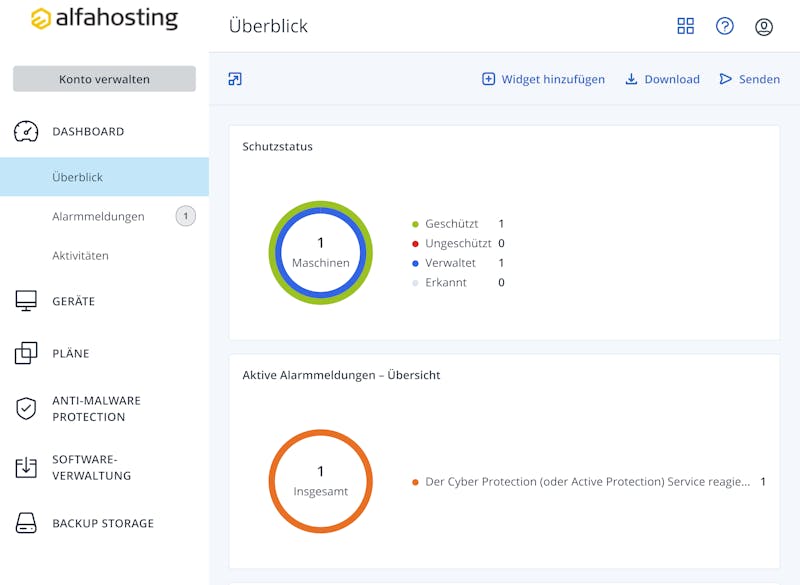
Task: Download the dashboard report
Action: tap(662, 79)
